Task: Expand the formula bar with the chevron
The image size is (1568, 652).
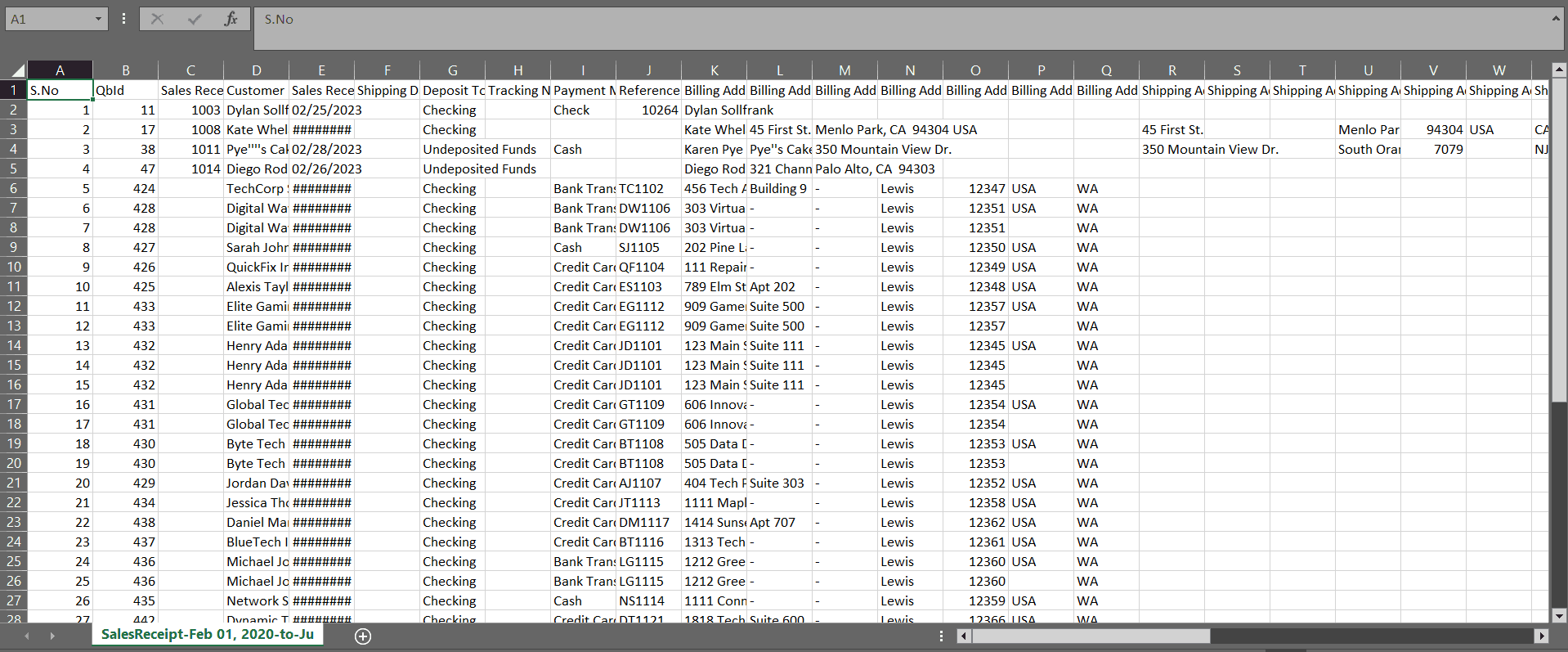Action: (x=1555, y=18)
